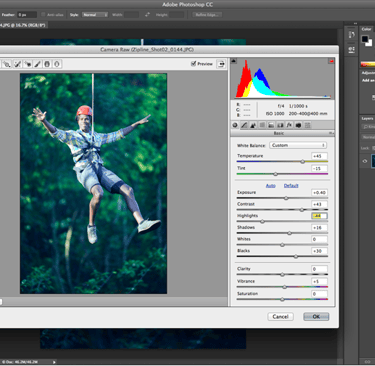Open the layer blend mode dropdown showing Normal
375x366 pixels.
pos(368,137)
